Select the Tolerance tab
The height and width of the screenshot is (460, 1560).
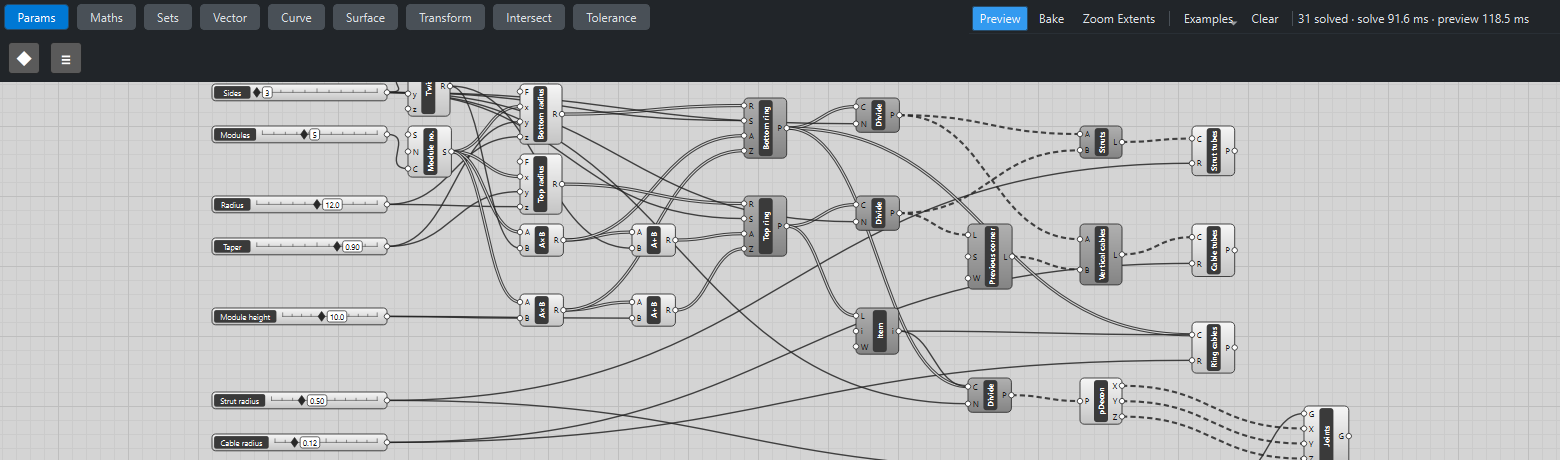[611, 18]
